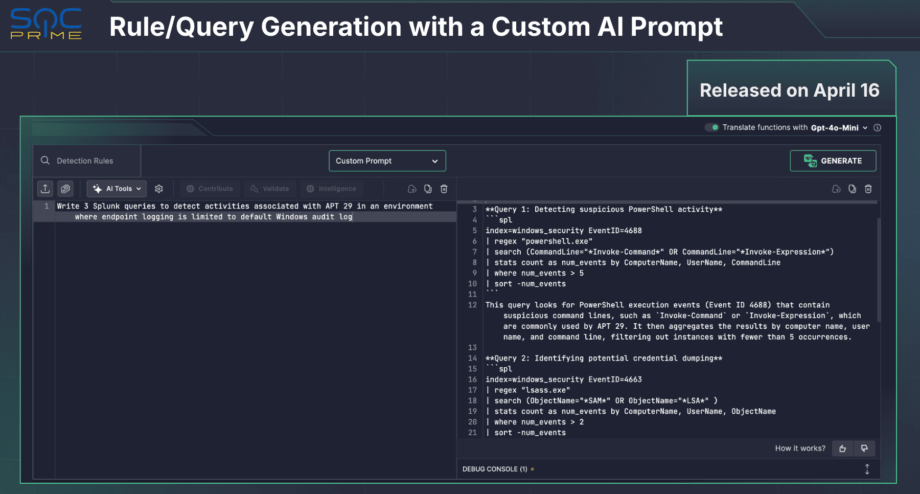Viewport: 920px width, 494px height.
Task: Click the info icon next to Gpt-4o-Mini
Action: click(x=877, y=128)
